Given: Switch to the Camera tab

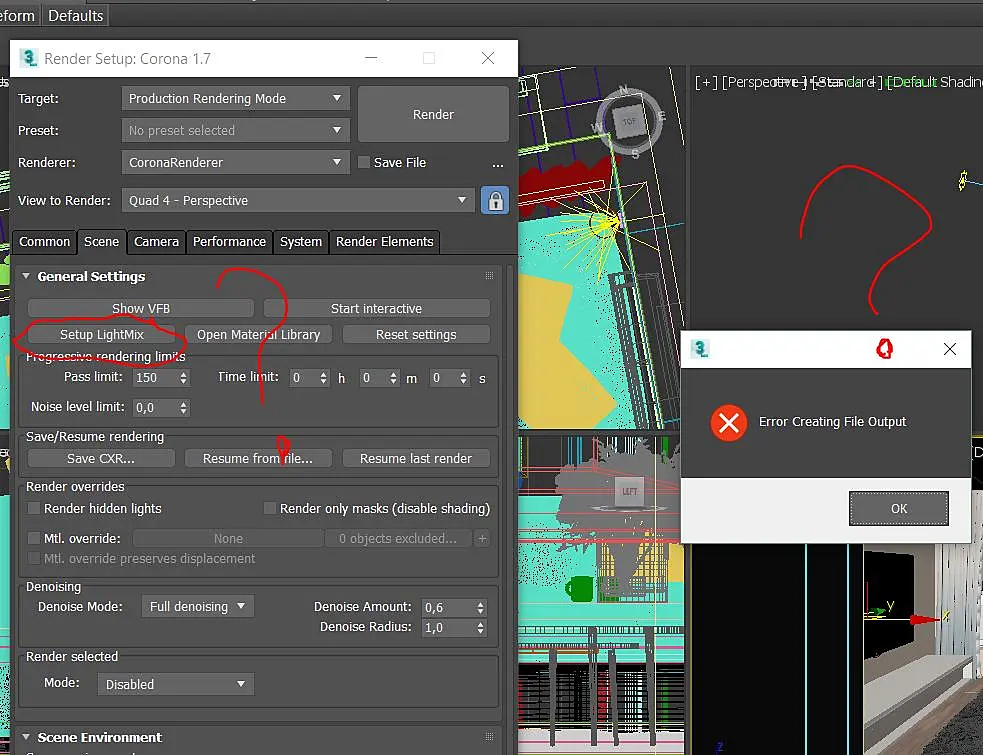Looking at the screenshot, I should 156,242.
